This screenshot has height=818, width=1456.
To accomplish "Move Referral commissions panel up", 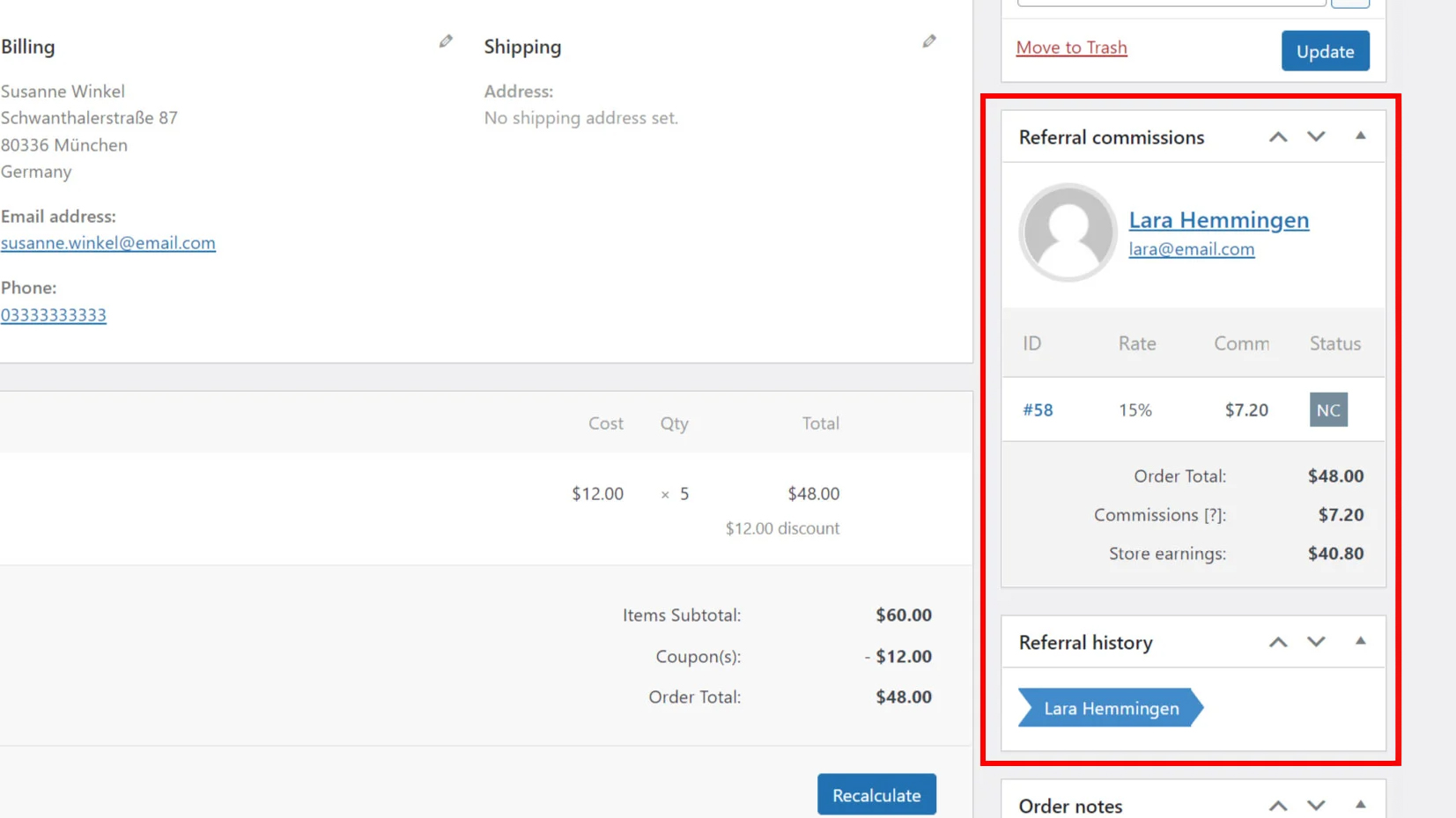I will 1277,137.
